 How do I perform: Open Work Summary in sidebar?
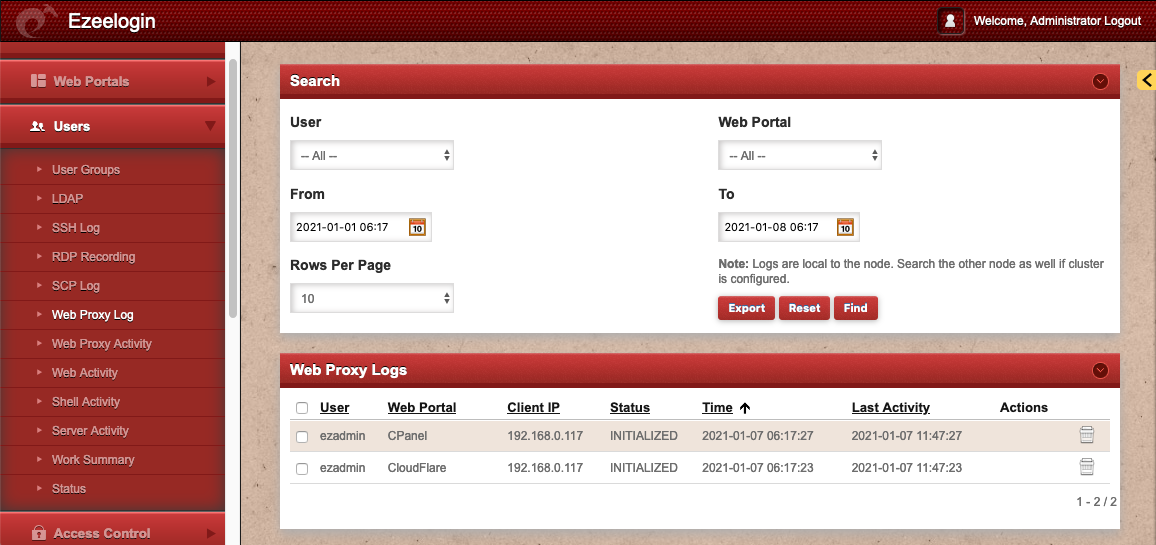pyautogui.click(x=93, y=459)
